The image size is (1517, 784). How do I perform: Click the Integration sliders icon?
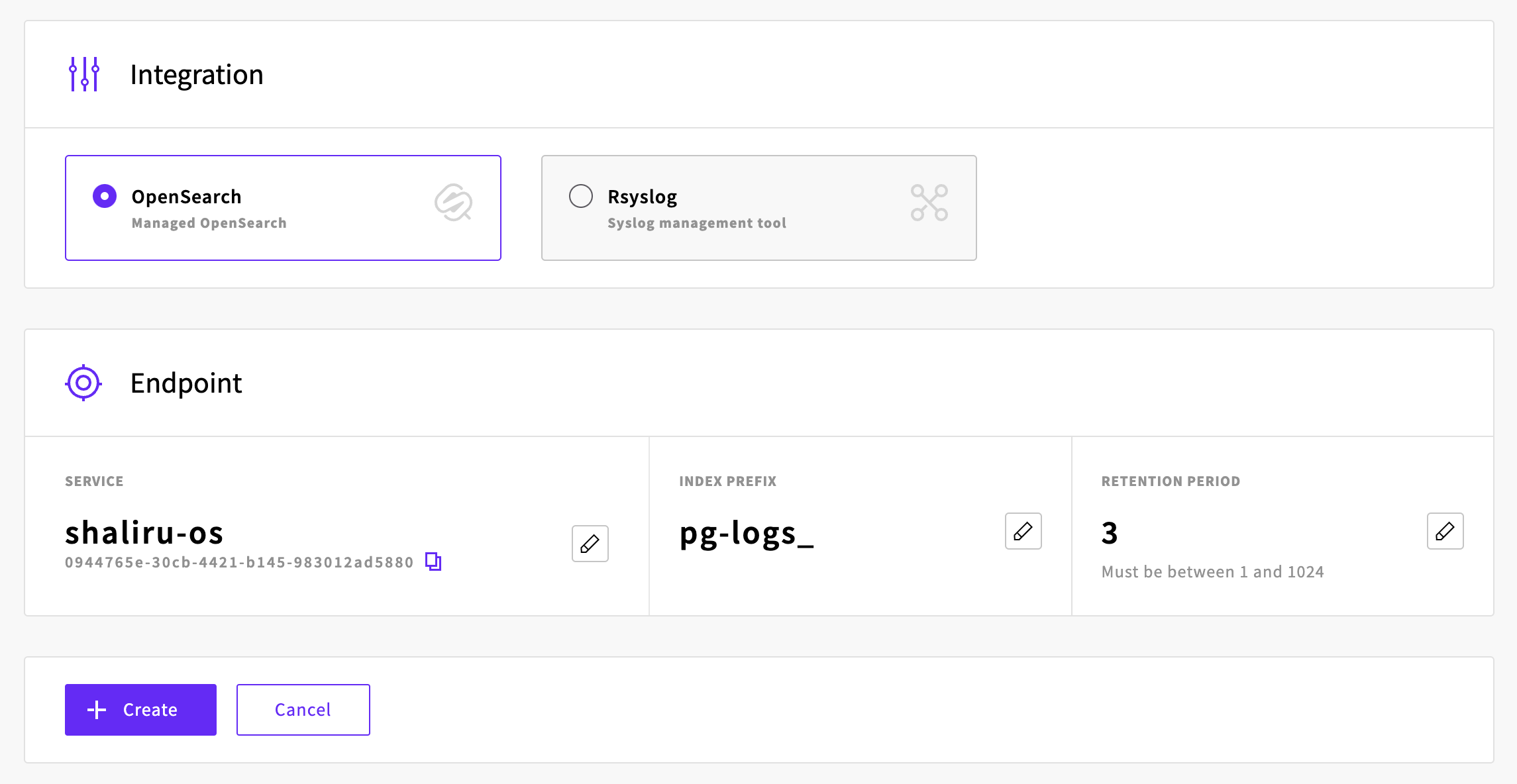pos(84,74)
